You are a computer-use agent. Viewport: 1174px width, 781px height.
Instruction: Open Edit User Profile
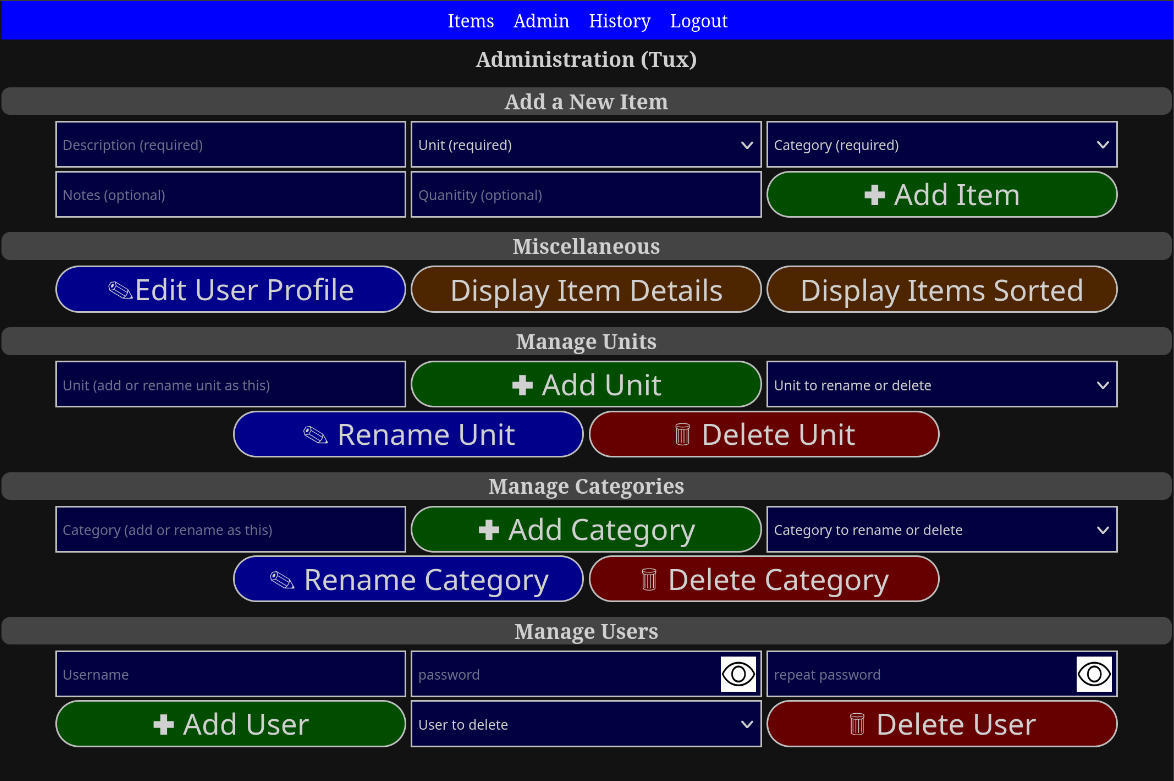[231, 290]
